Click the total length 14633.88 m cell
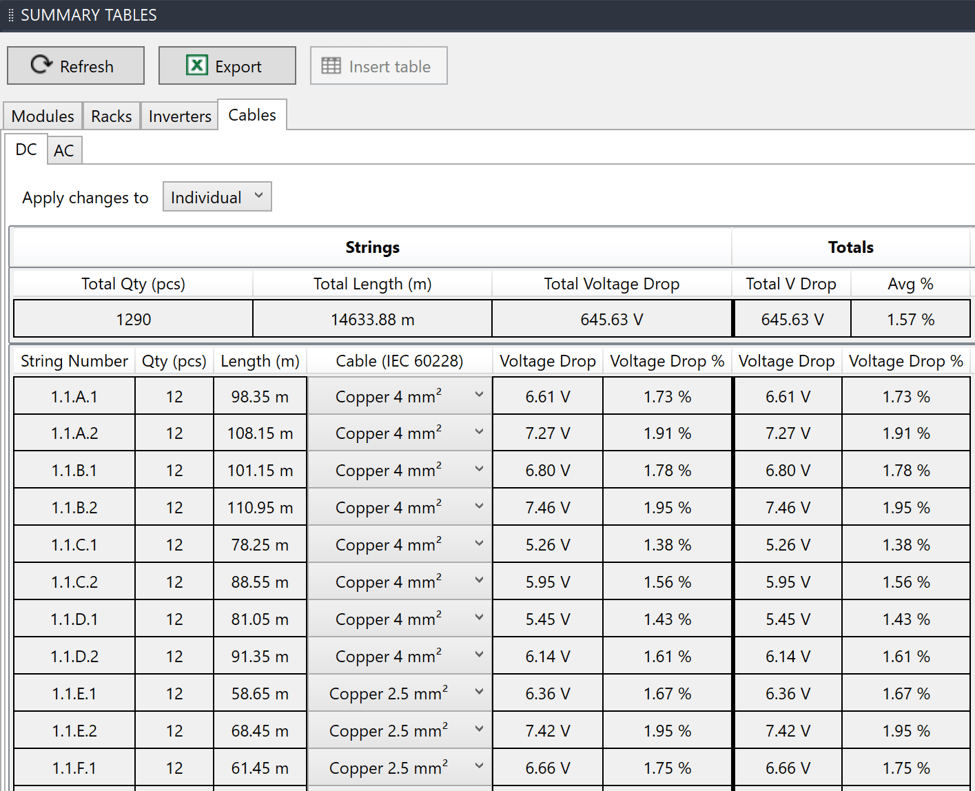The height and width of the screenshot is (791, 975). click(x=372, y=319)
